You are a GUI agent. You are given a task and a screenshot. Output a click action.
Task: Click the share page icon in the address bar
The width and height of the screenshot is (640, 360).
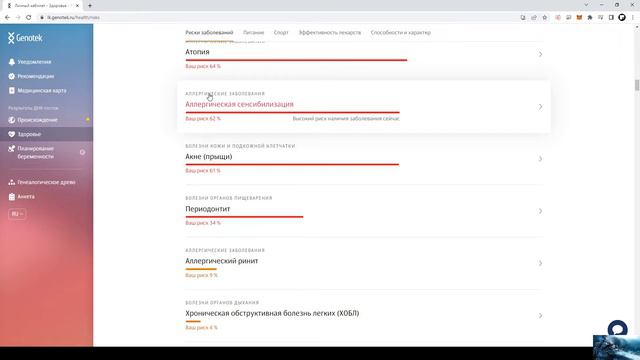[x=534, y=18]
